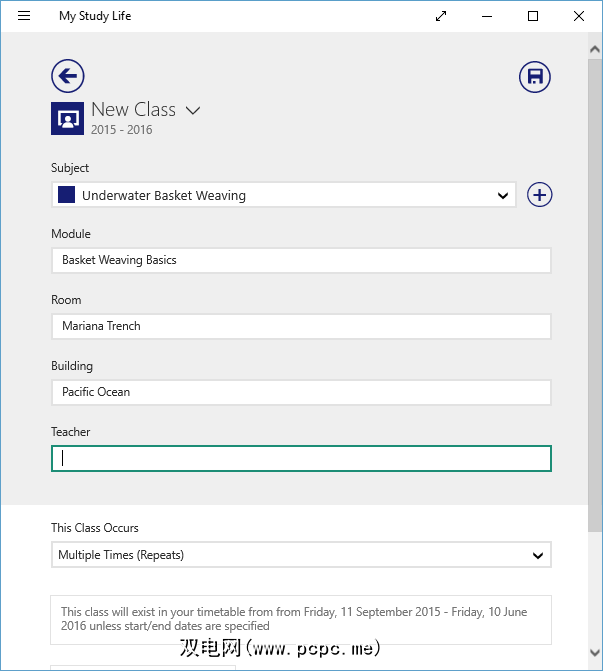
Task: Click the empty Teacher input field
Action: point(300,458)
